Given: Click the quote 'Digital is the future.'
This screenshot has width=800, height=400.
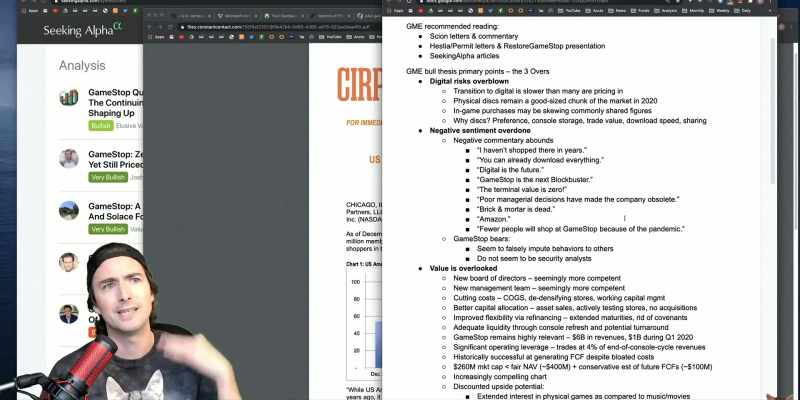Looking at the screenshot, I should 510,170.
